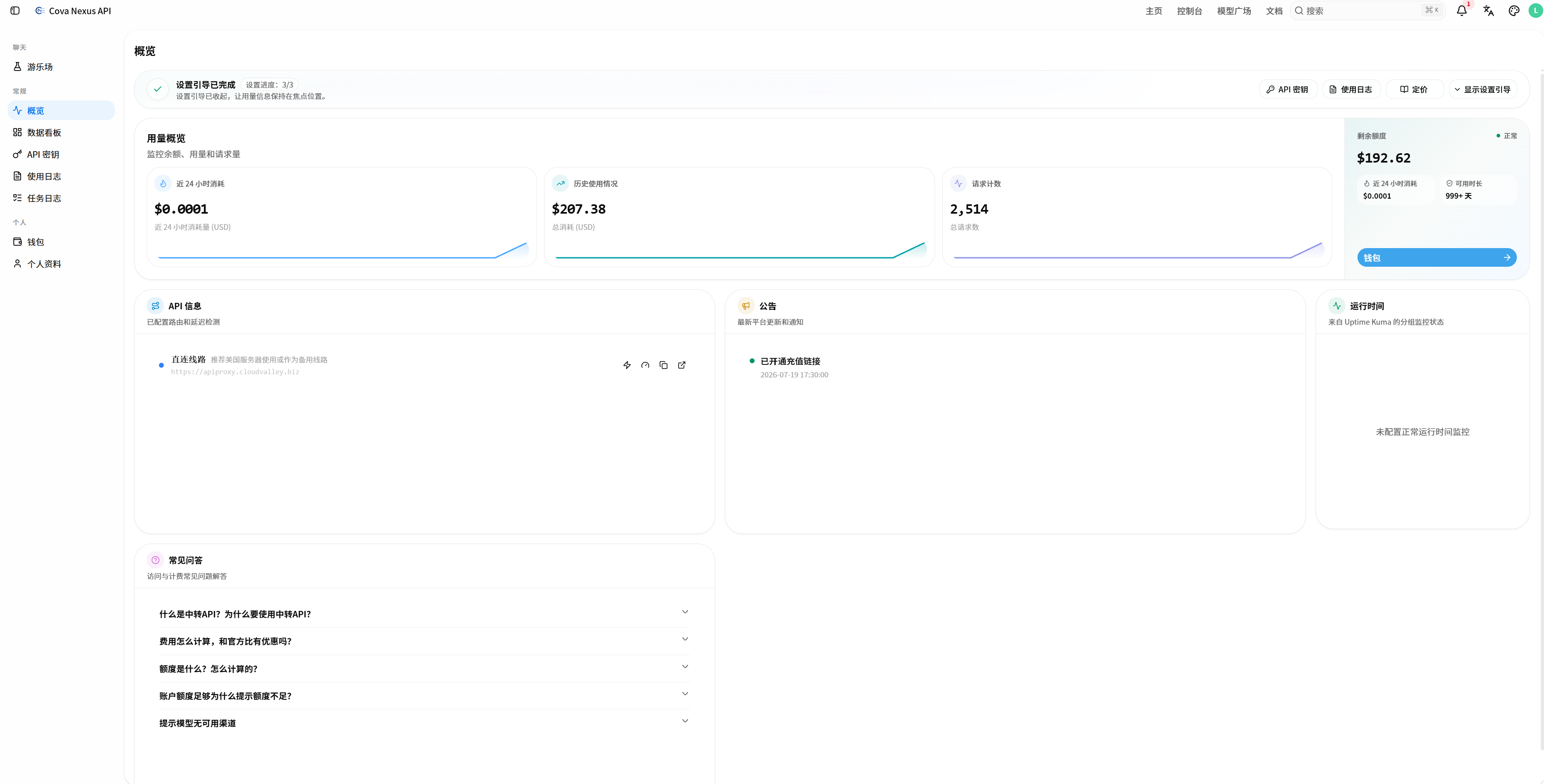This screenshot has height=784, width=1544.
Task: Click the pulse icon in 请求计数 card
Action: (x=959, y=183)
